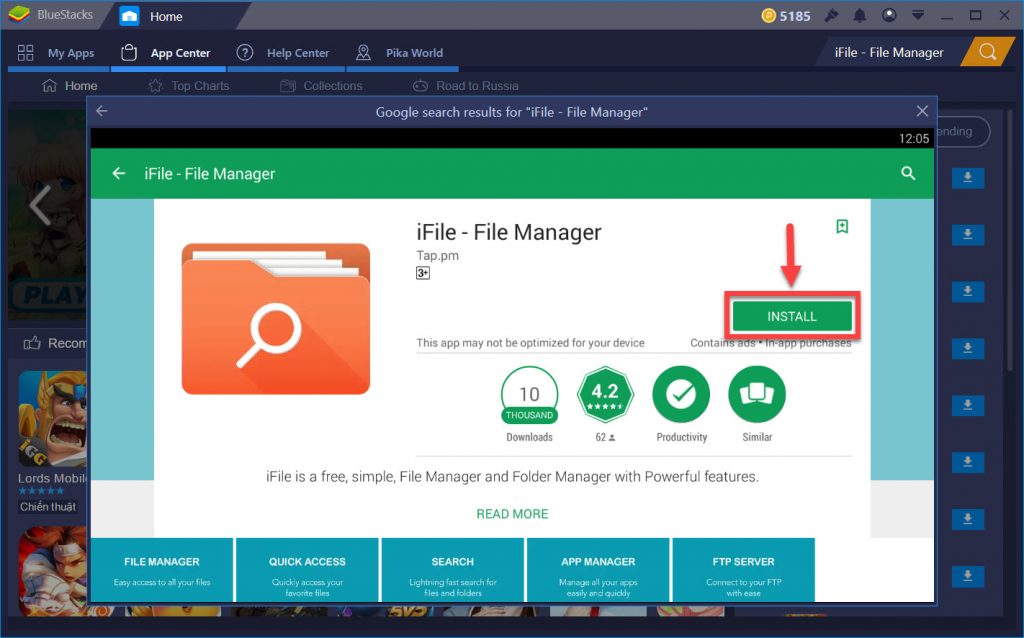Click the app description text about iFile
Viewport: 1024px width, 638px height.
[x=512, y=477]
